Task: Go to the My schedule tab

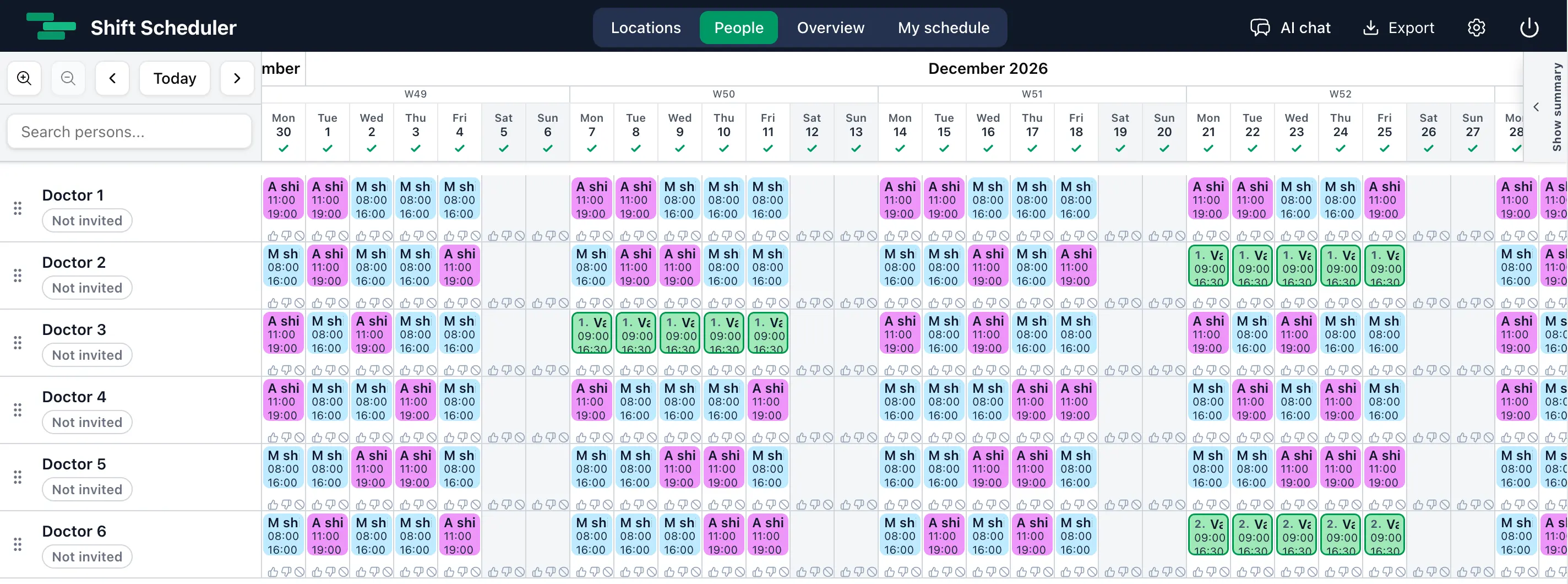Action: click(944, 28)
